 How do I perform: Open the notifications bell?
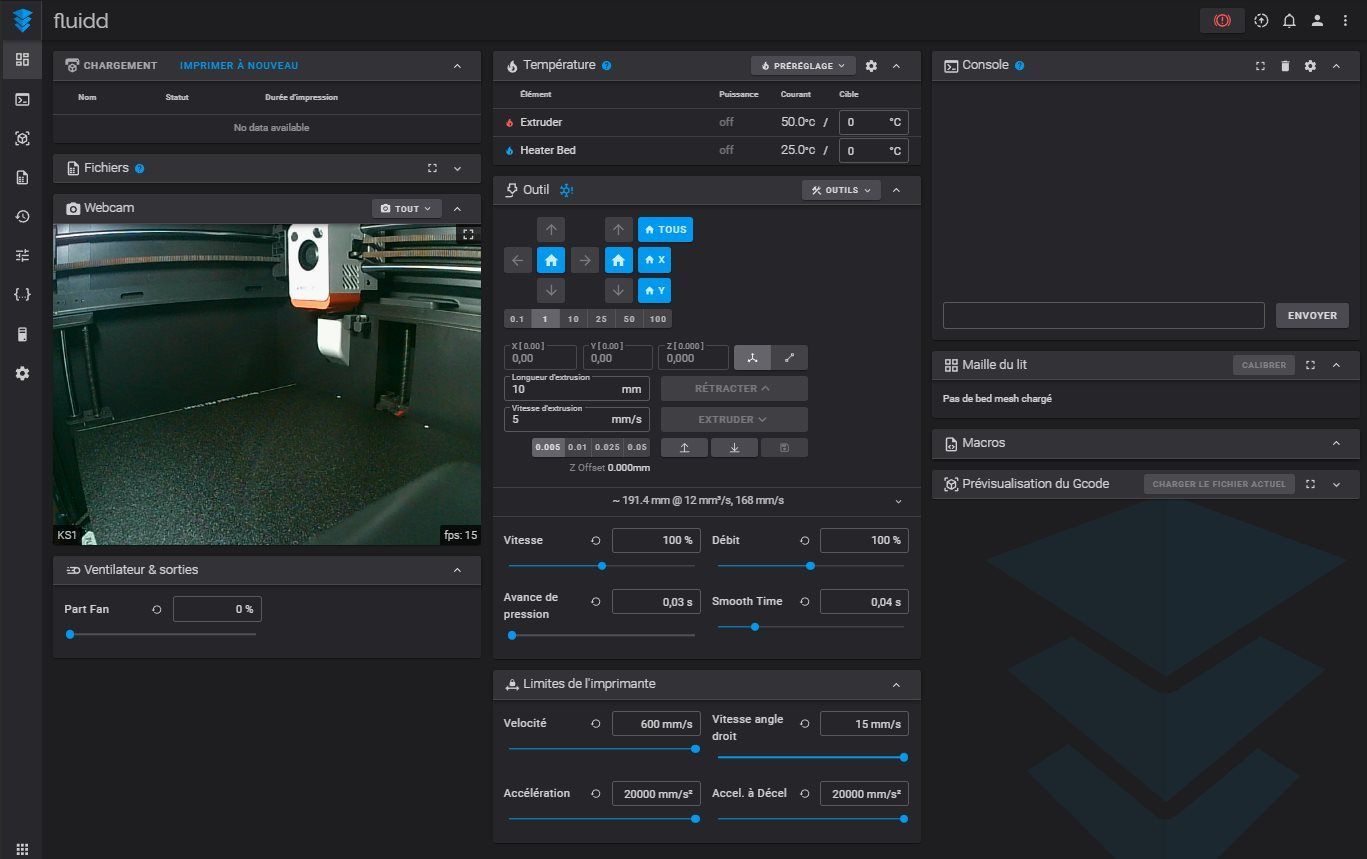[x=1289, y=20]
